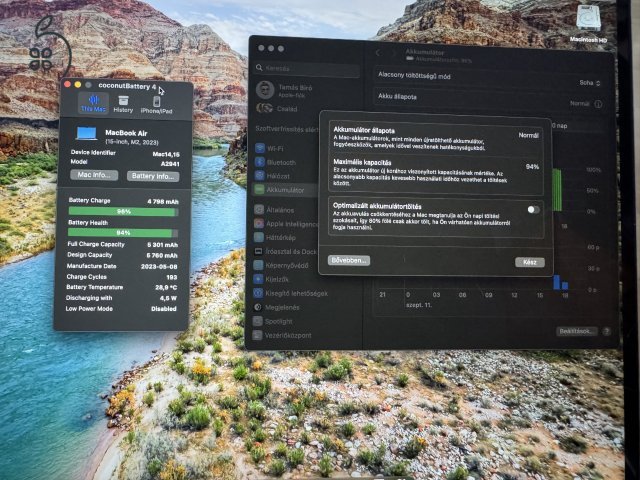Click Battery Temperature value 28,9 °C
This screenshot has height=480, width=640.
tap(166, 287)
